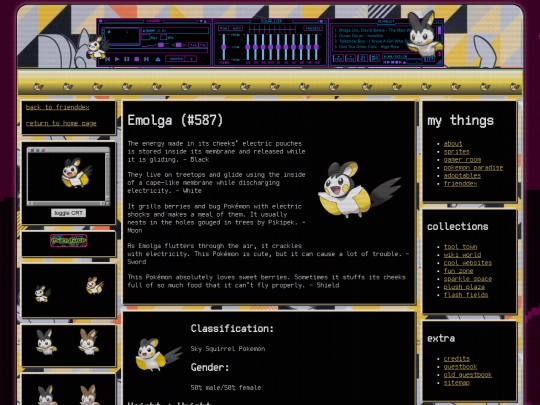Open the cool websites link
The height and width of the screenshot is (405, 540).
tap(468, 262)
